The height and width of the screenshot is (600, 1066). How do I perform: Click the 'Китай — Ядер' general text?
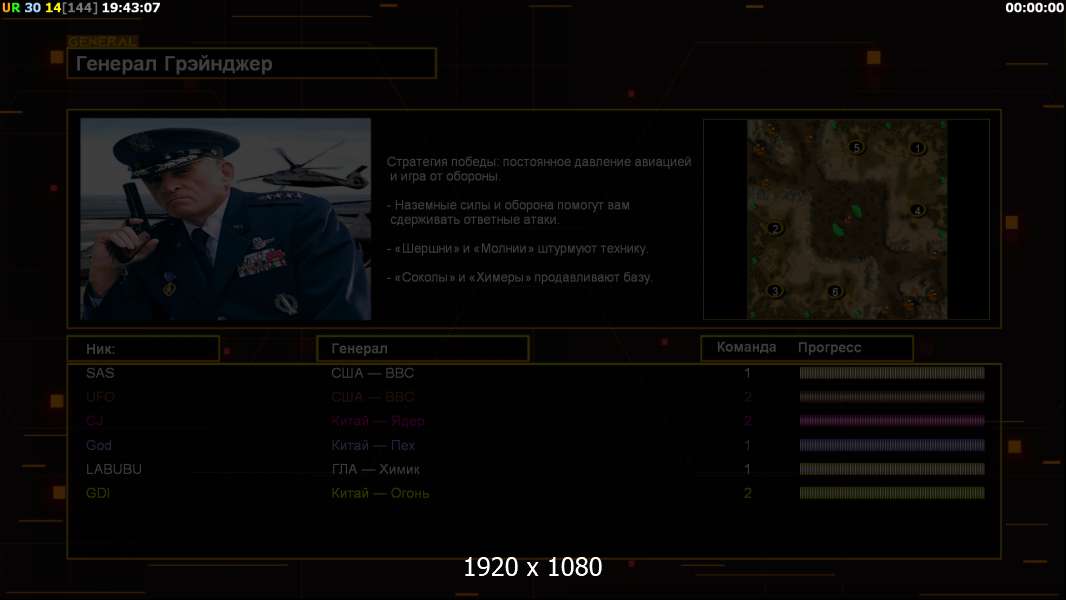tap(378, 421)
